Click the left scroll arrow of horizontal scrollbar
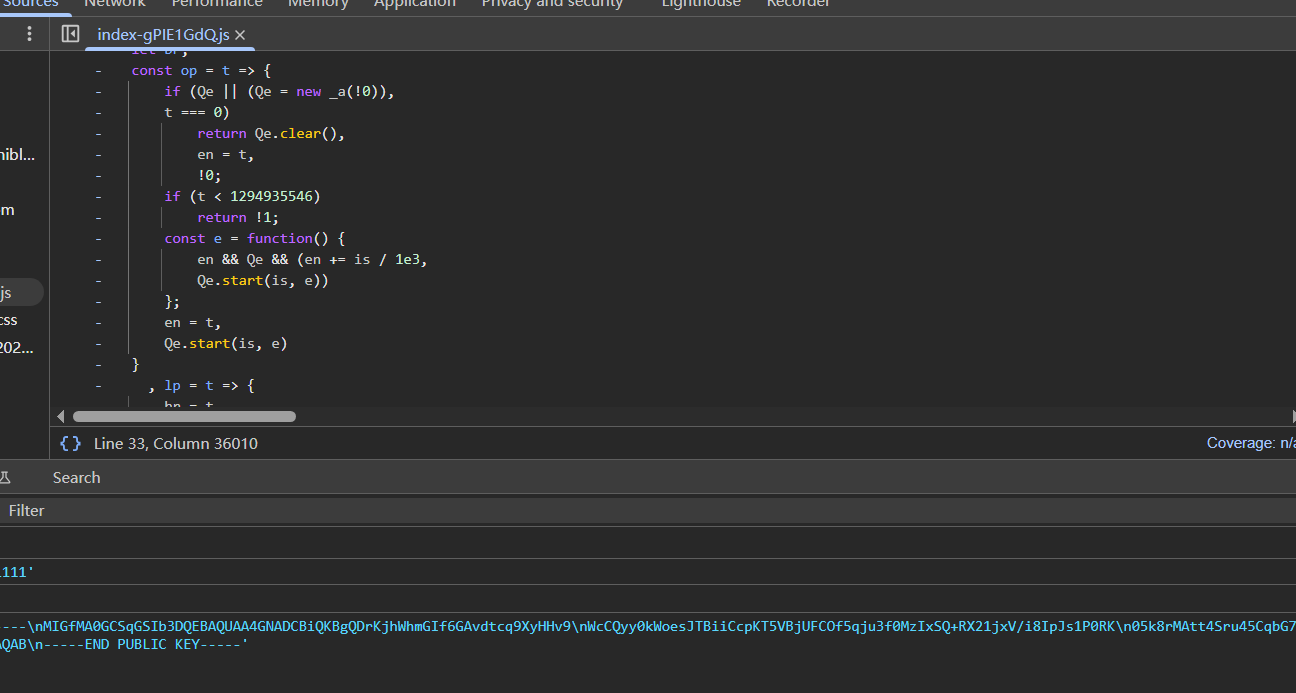This screenshot has width=1296, height=693. pos(61,416)
